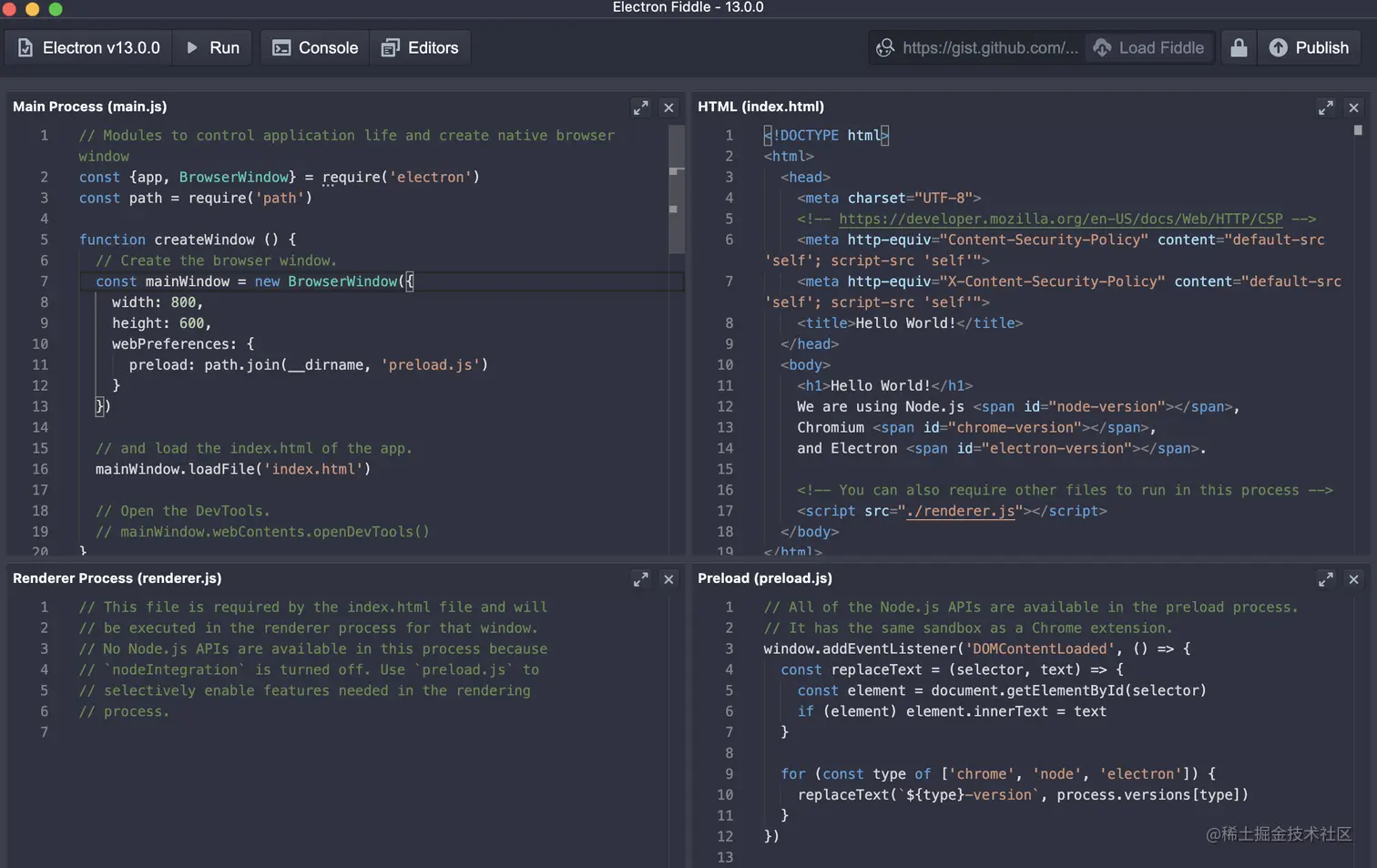Click the openDevTools comment line
Screen dimensions: 1377x868
pos(262,532)
